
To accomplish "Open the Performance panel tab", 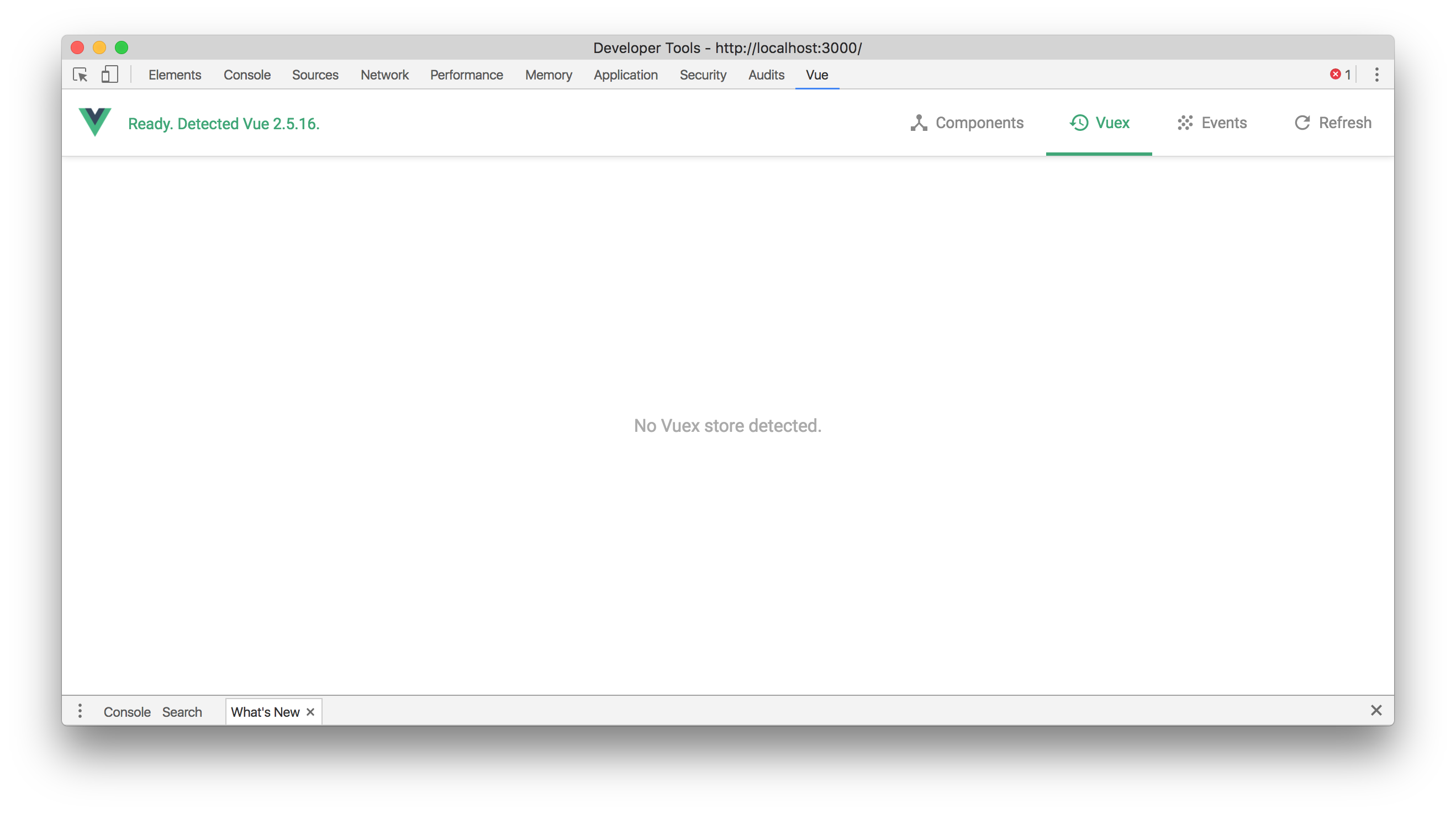I will 466,75.
